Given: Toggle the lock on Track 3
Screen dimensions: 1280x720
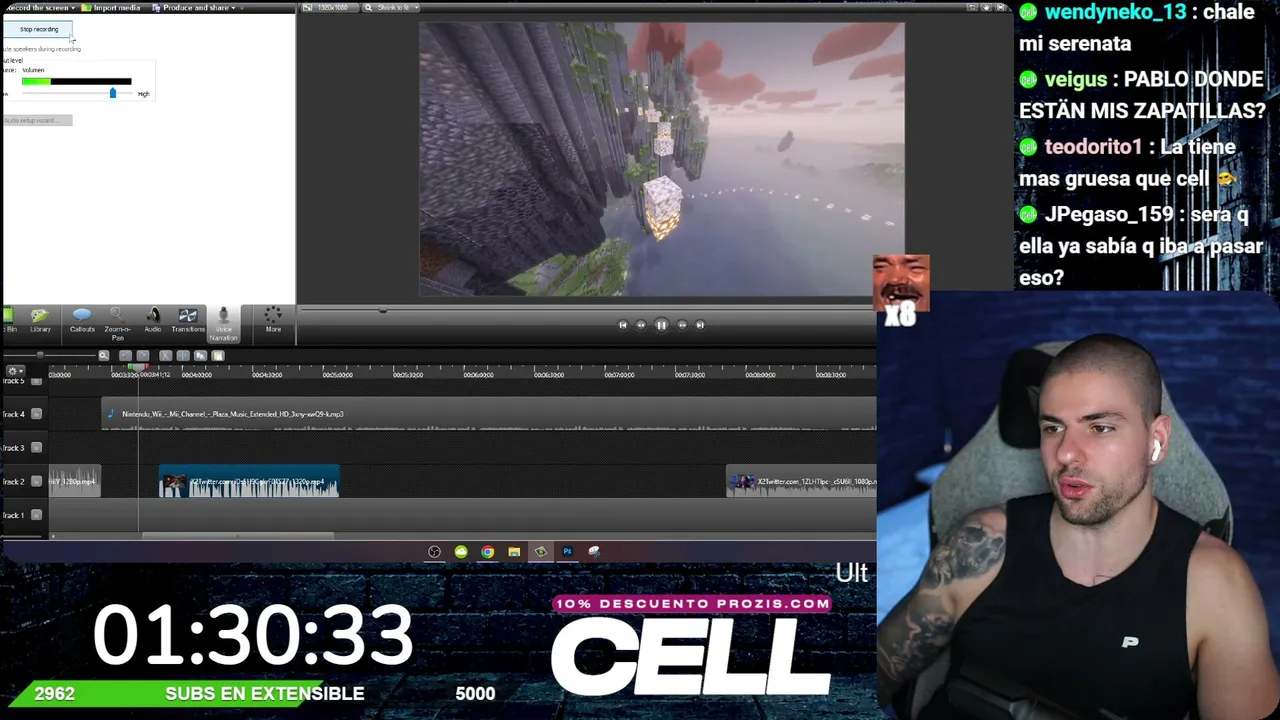Looking at the screenshot, I should pos(37,447).
